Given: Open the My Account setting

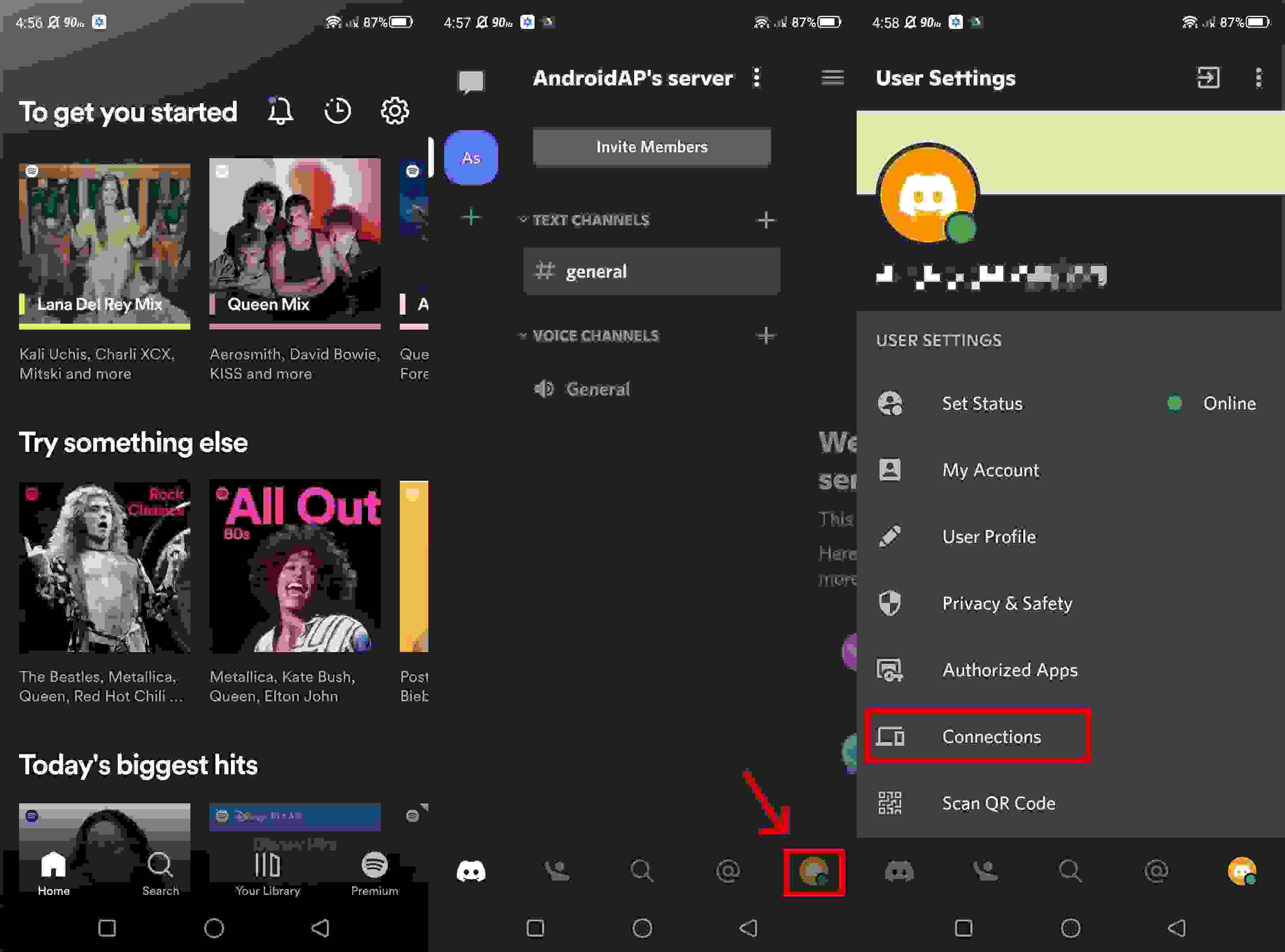Looking at the screenshot, I should pos(1071,470).
